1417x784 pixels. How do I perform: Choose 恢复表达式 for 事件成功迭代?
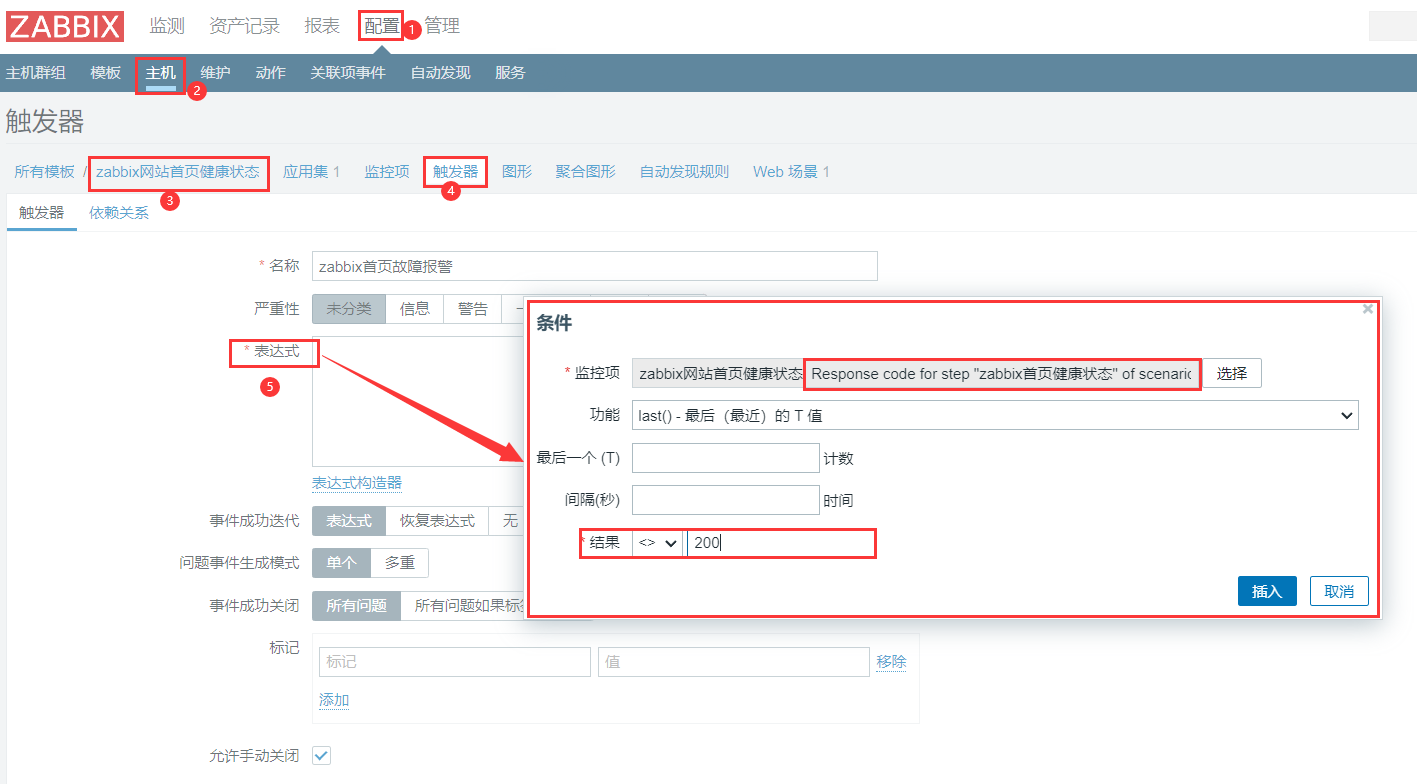(437, 521)
